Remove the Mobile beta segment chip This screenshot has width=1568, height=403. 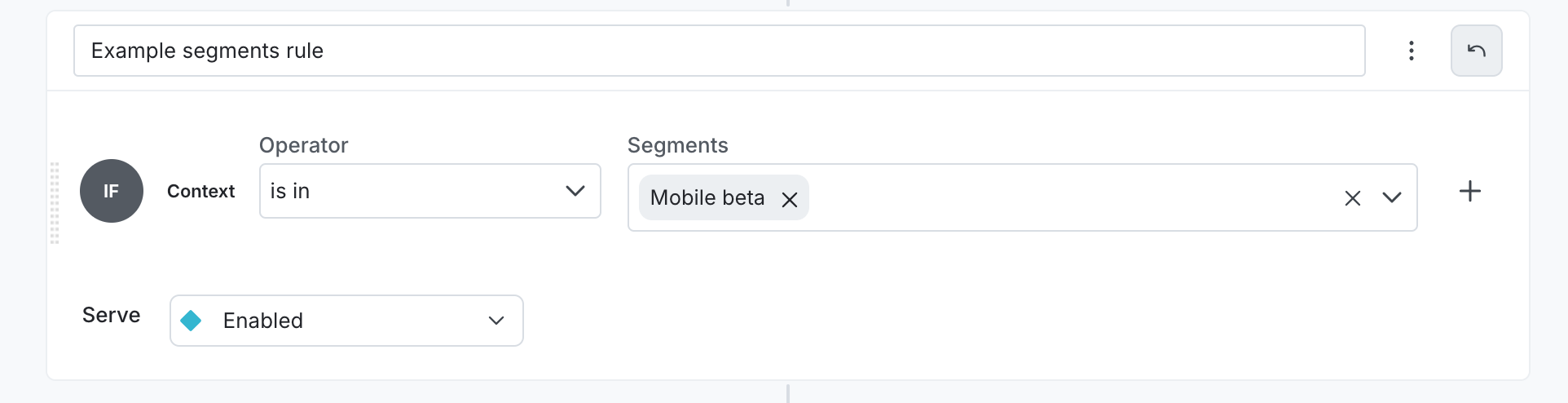pos(789,199)
